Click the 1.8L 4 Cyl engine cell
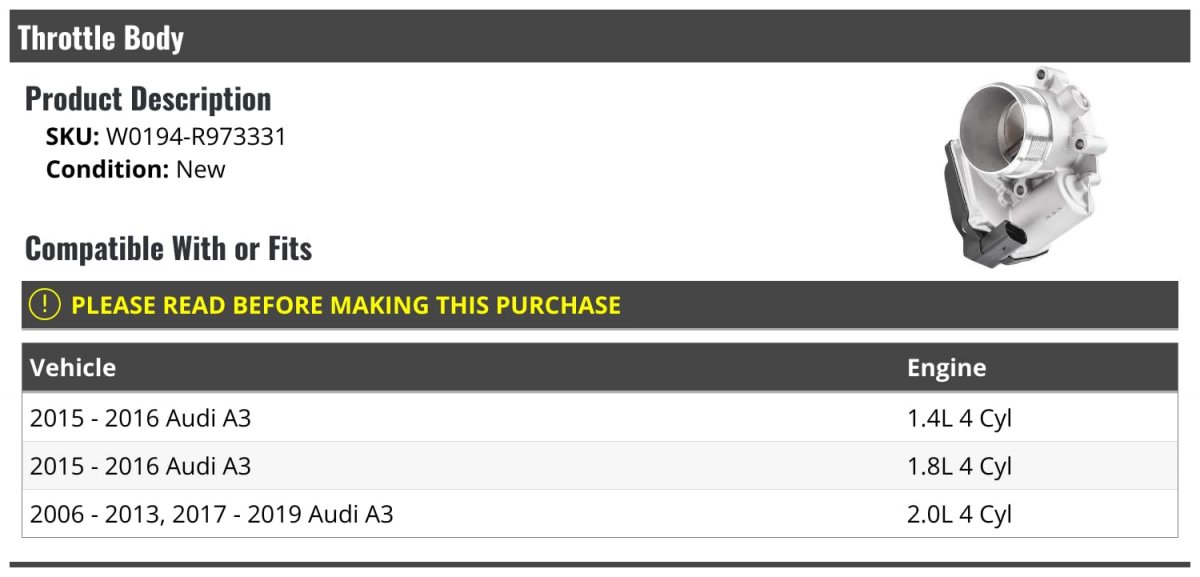Image resolution: width=1200 pixels, height=577 pixels. (x=959, y=466)
